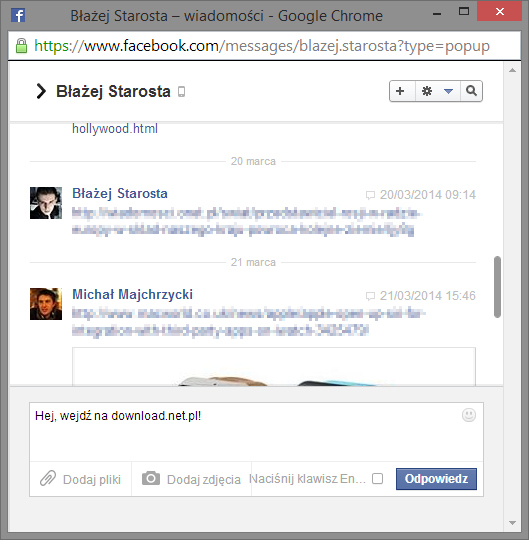Click Dodaj pliki to attach files
The image size is (529, 540).
(x=92, y=479)
